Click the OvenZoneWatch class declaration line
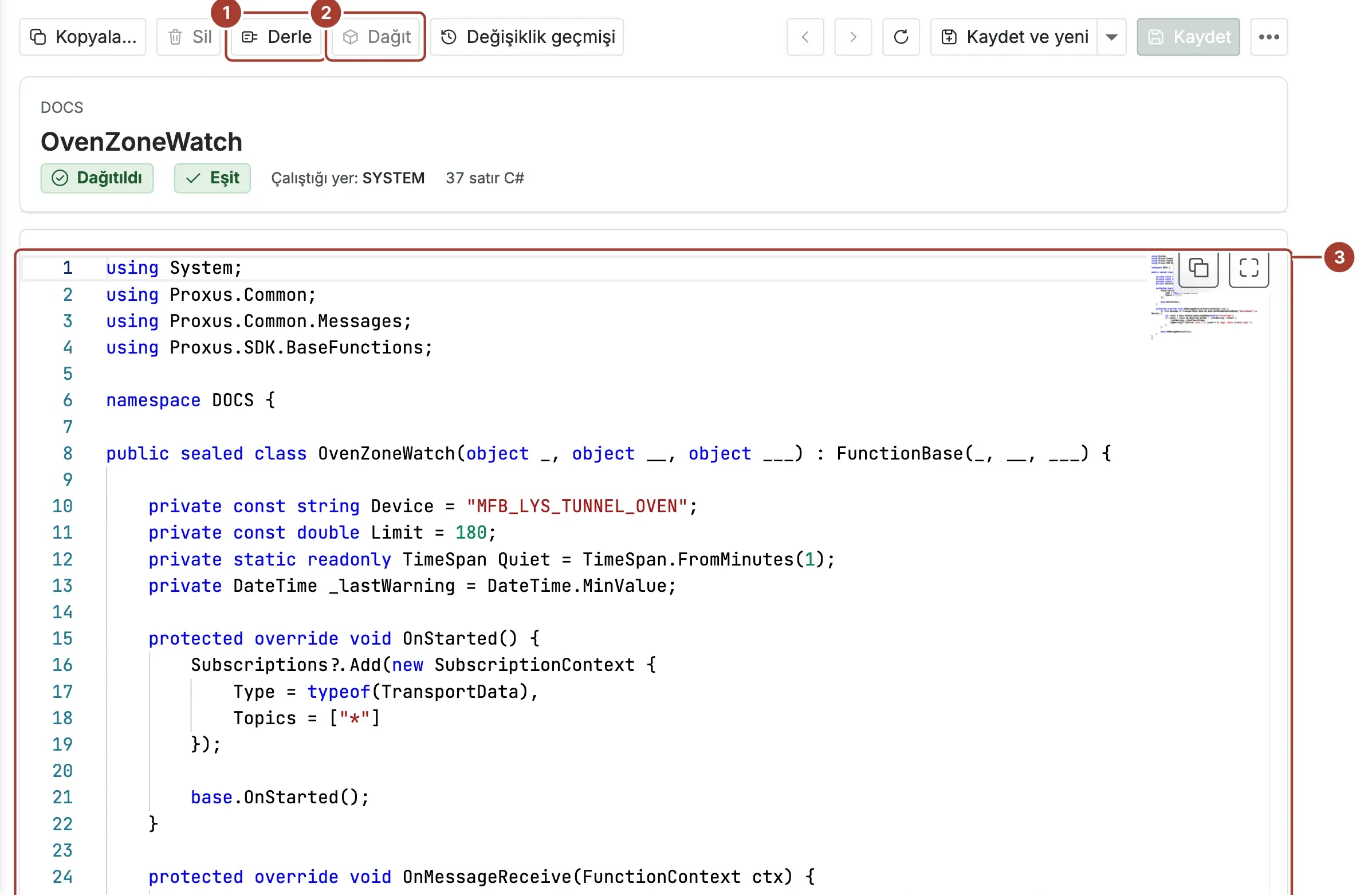The width and height of the screenshot is (1372, 895). pyautogui.click(x=609, y=454)
